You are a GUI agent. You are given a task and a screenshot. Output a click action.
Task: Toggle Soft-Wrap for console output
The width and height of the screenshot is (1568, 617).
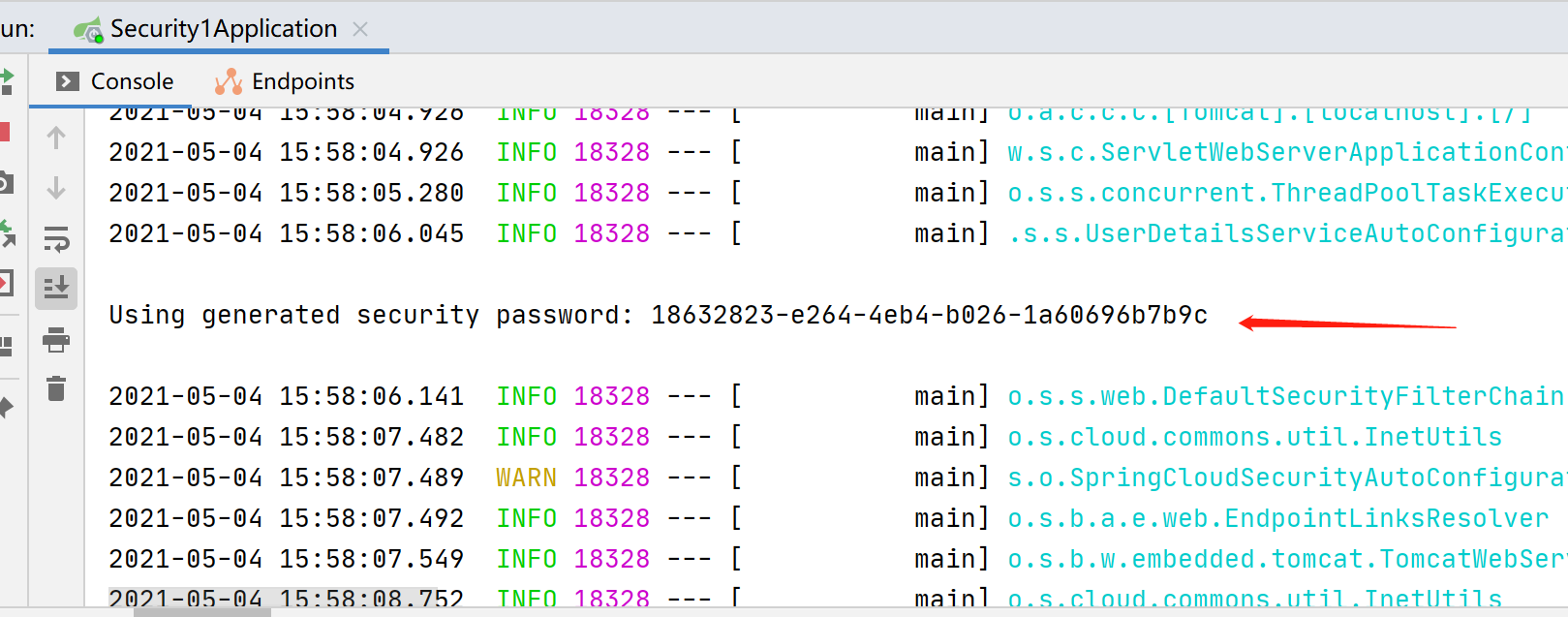coord(56,238)
